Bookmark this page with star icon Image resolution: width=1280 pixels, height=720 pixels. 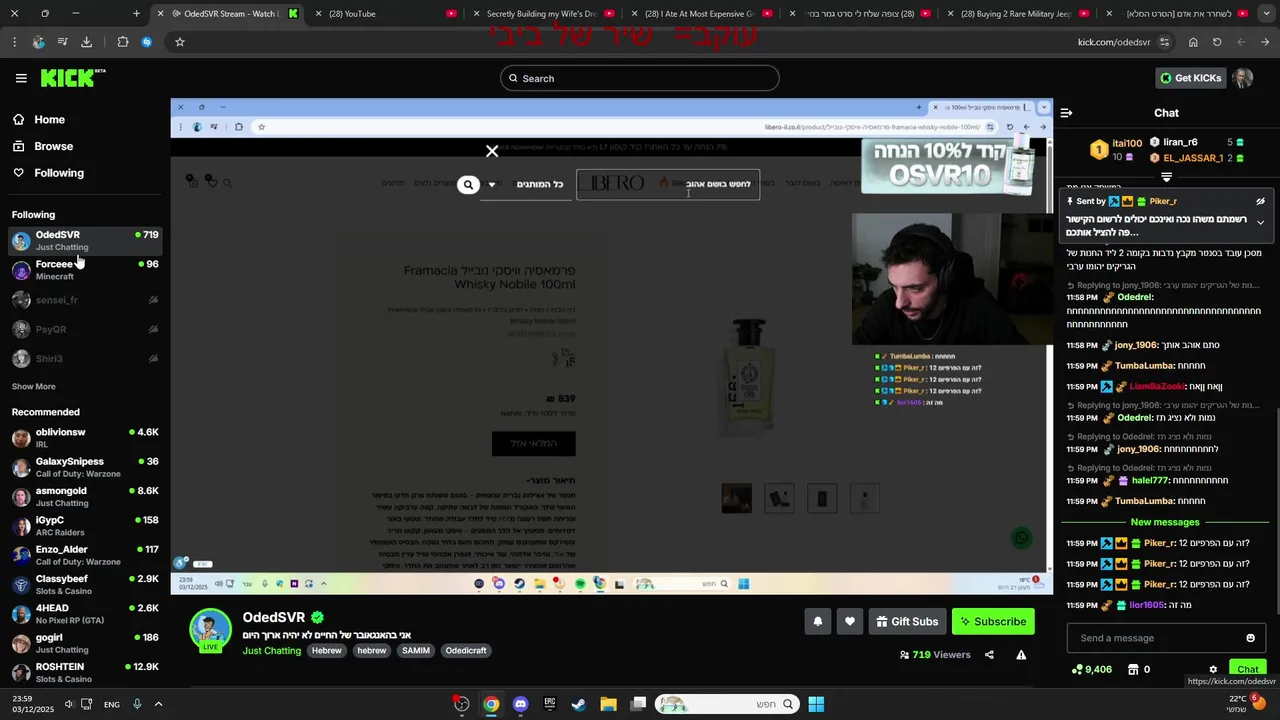tap(180, 42)
